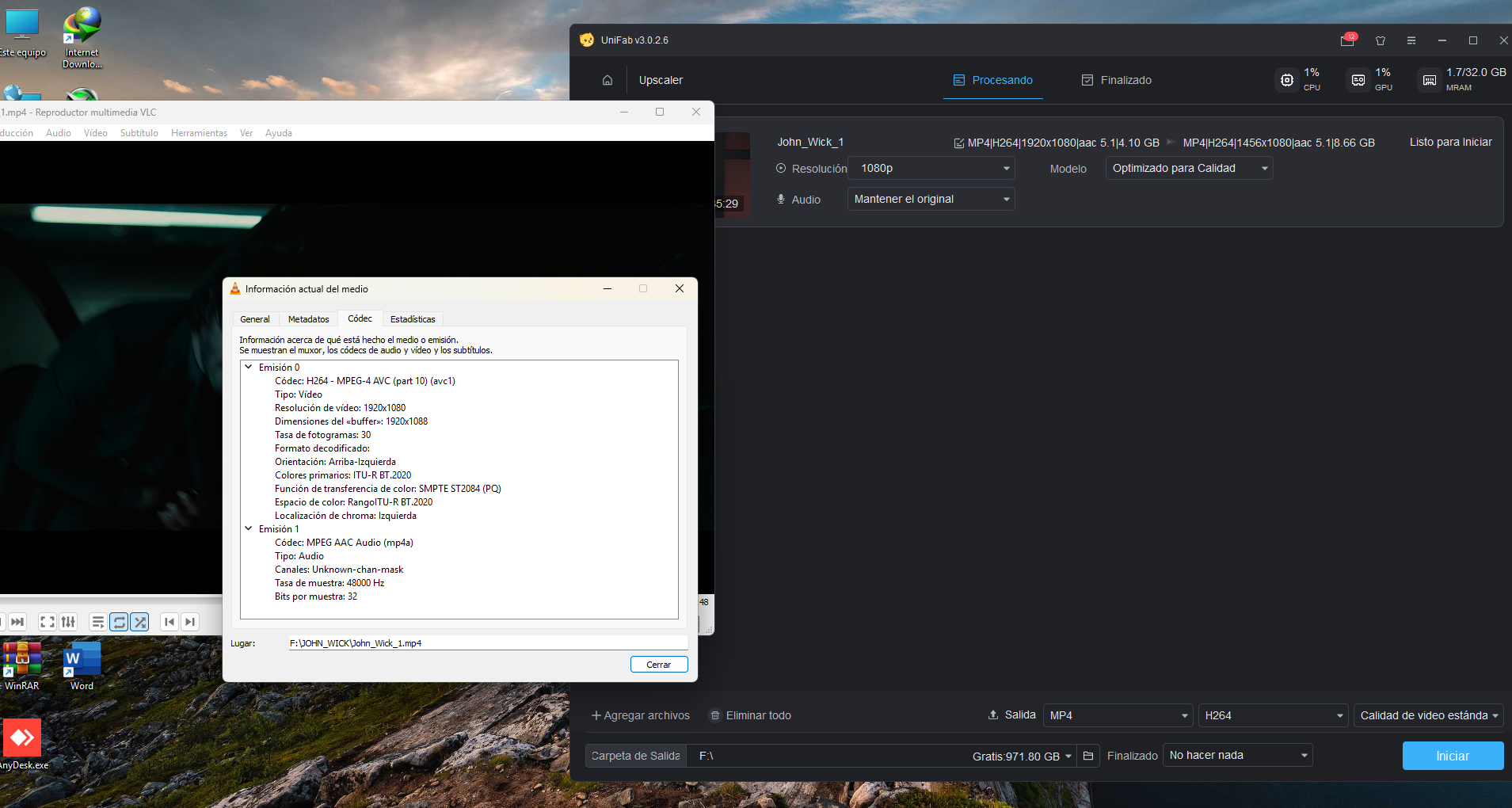The width and height of the screenshot is (1512, 808).
Task: Open the 1080p resolution dropdown
Action: click(x=931, y=168)
